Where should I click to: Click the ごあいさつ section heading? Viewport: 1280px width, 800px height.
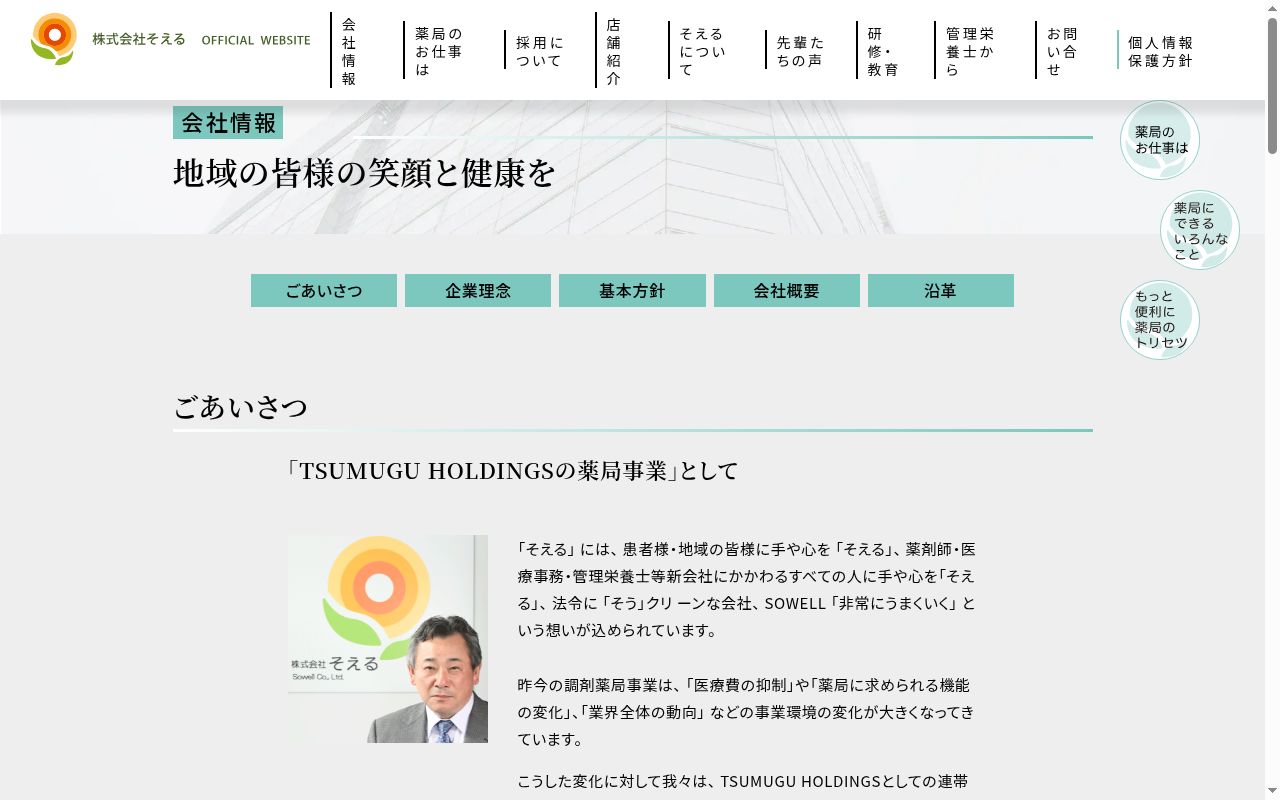point(241,408)
